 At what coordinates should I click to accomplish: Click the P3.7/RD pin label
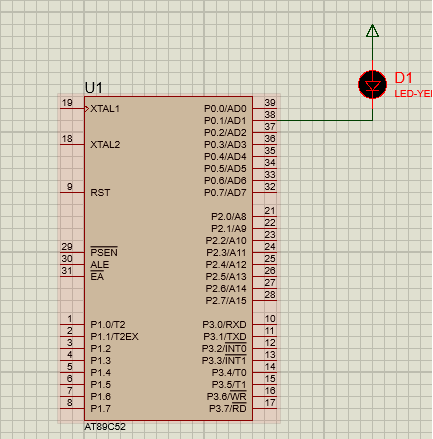(228, 408)
